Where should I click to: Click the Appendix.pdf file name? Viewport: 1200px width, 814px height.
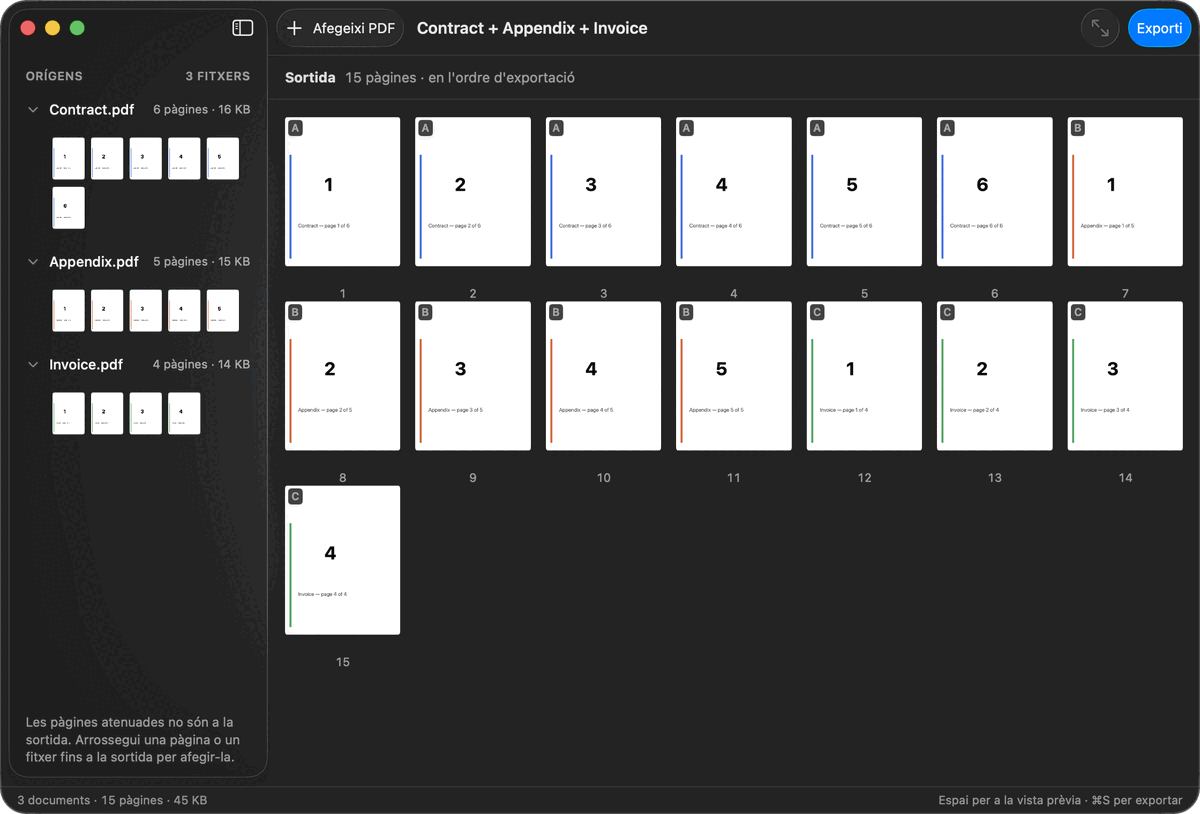click(94, 262)
